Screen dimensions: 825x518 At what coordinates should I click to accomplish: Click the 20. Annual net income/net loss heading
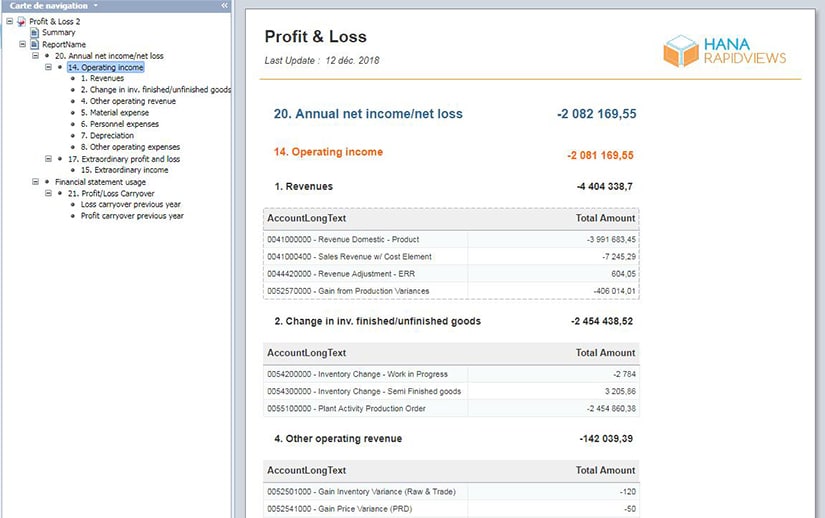pyautogui.click(x=368, y=114)
